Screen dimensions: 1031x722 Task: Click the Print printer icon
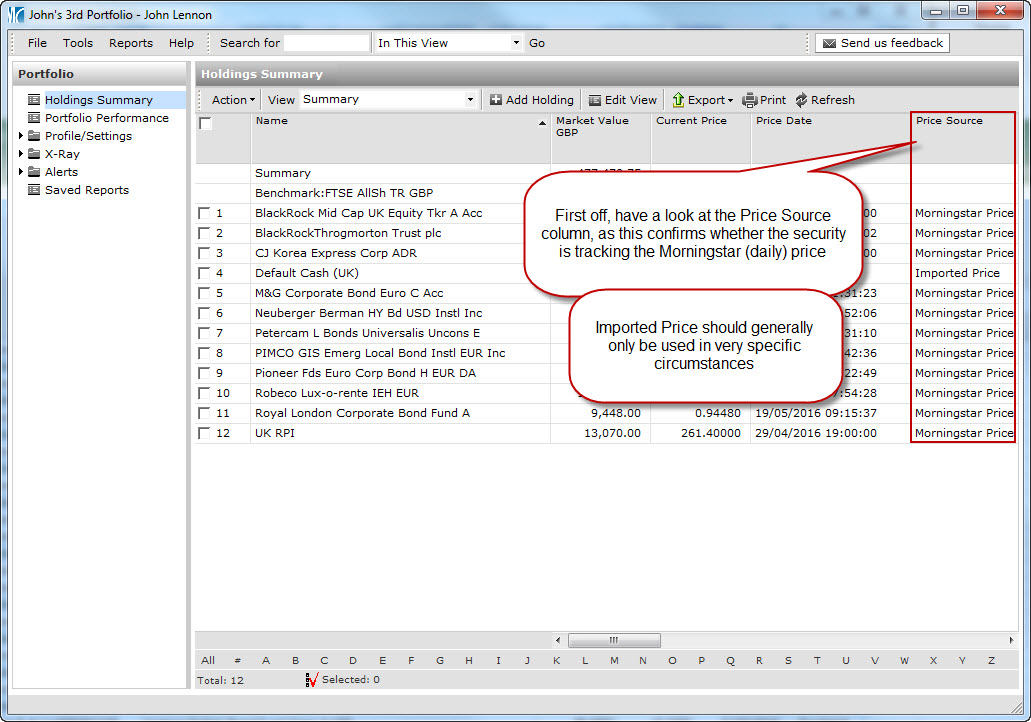tap(749, 100)
